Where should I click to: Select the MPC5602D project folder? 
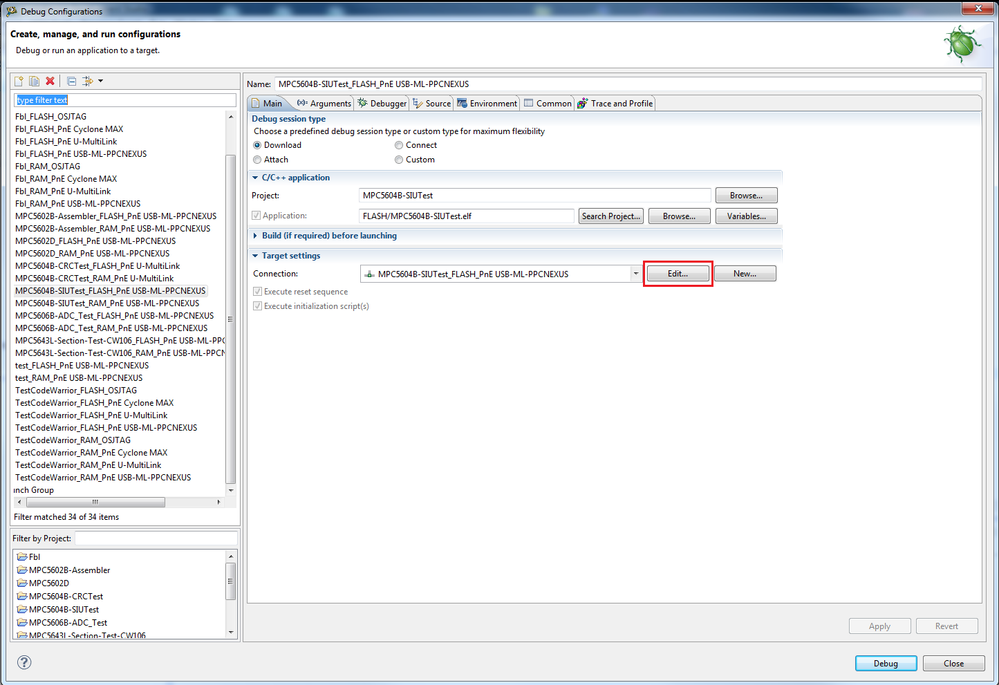pos(43,583)
